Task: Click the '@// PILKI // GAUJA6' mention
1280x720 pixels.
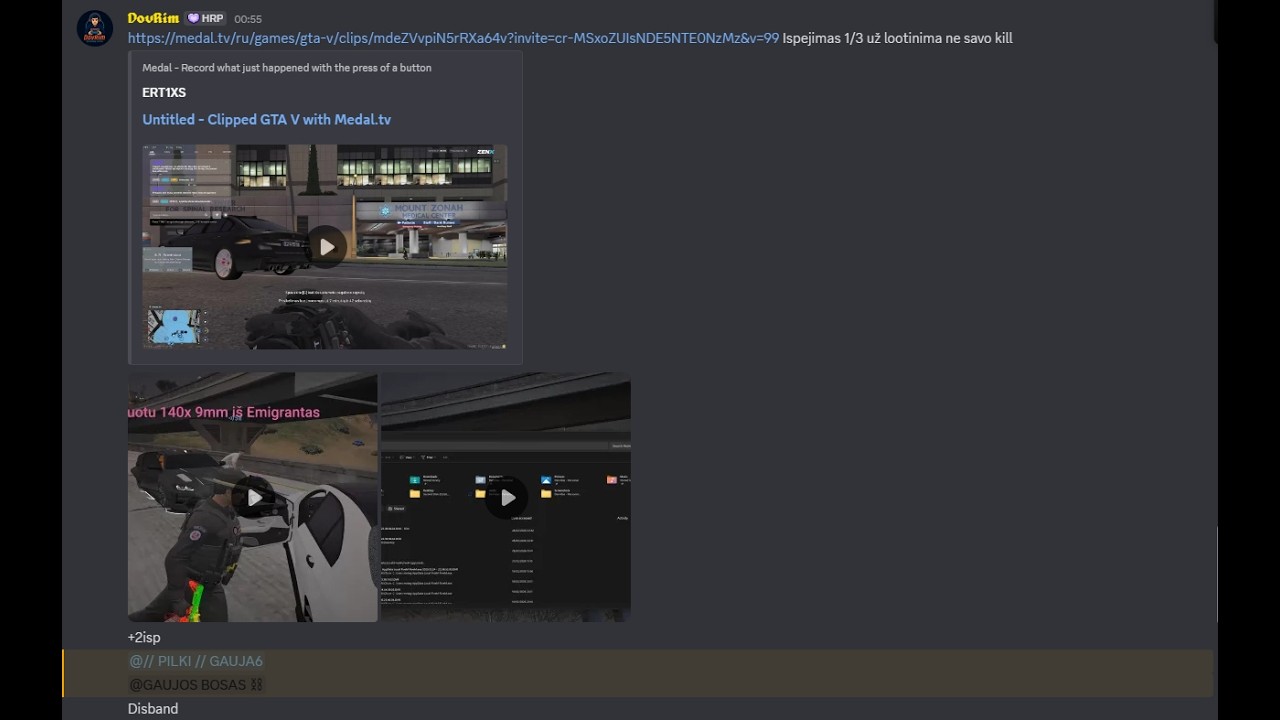Action: click(x=196, y=661)
